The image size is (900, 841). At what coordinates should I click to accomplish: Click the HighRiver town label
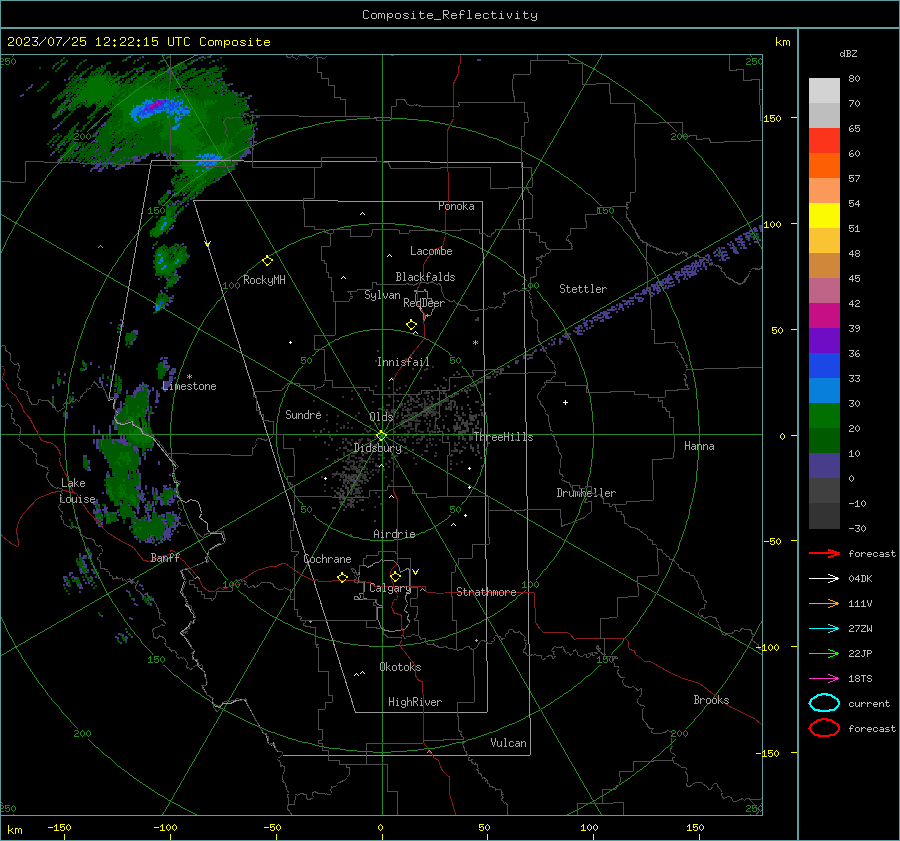pyautogui.click(x=415, y=702)
